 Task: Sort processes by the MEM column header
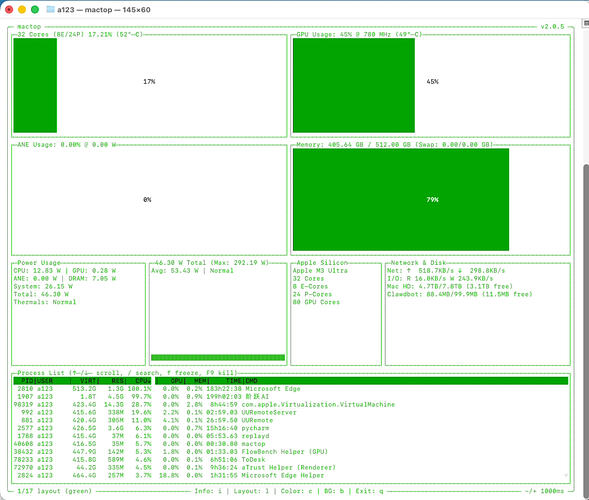200,381
